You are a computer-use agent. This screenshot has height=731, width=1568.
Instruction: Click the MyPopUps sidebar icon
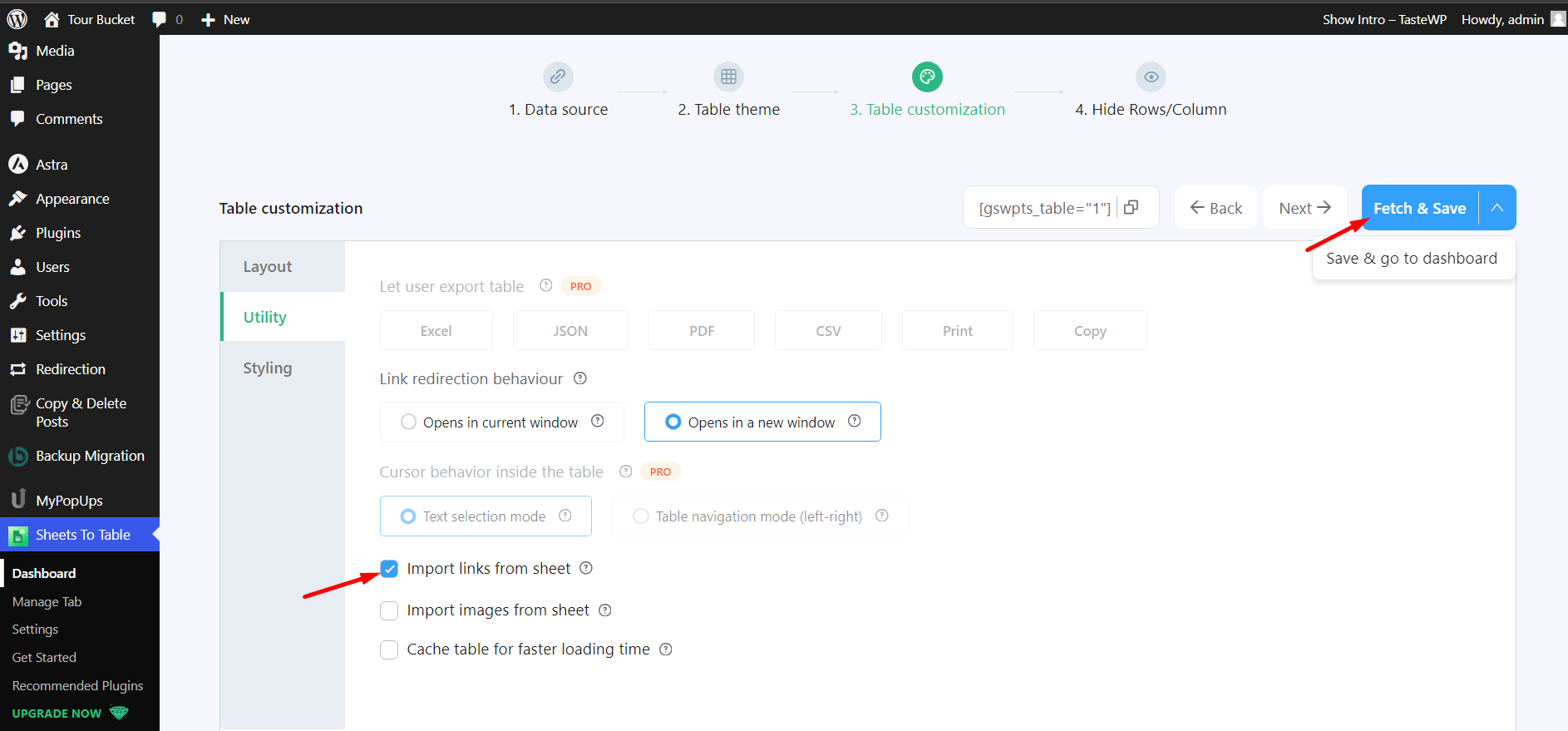pyautogui.click(x=18, y=499)
